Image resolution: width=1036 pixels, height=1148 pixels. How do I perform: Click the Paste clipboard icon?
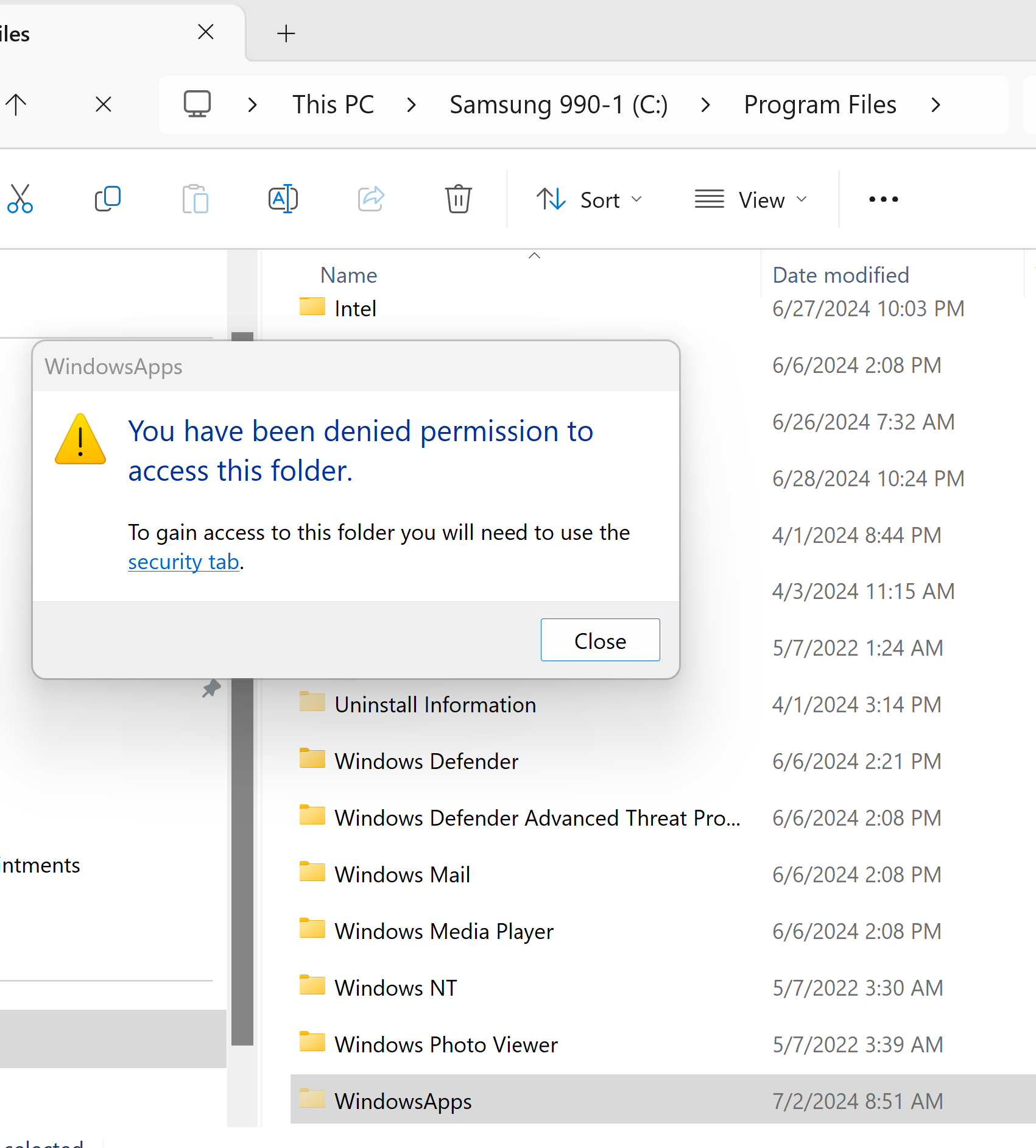click(196, 199)
